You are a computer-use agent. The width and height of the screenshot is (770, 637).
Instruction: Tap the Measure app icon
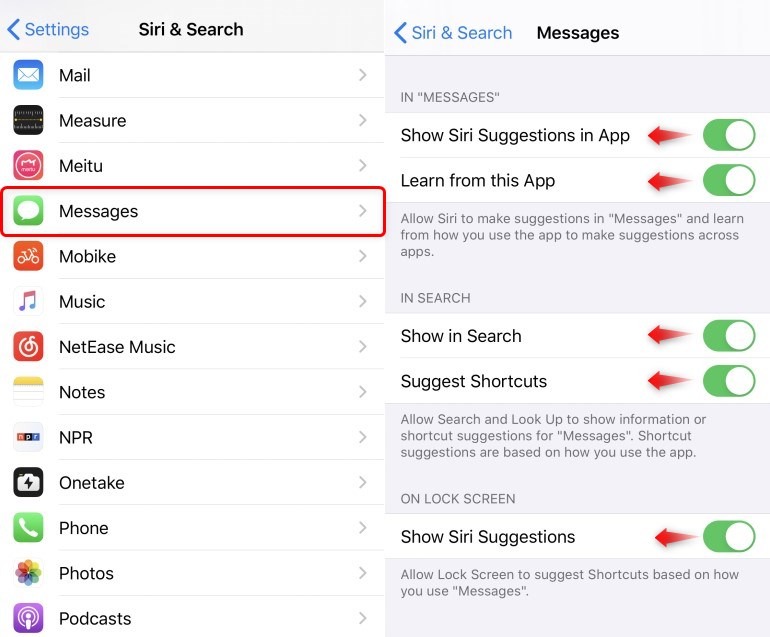(28, 120)
